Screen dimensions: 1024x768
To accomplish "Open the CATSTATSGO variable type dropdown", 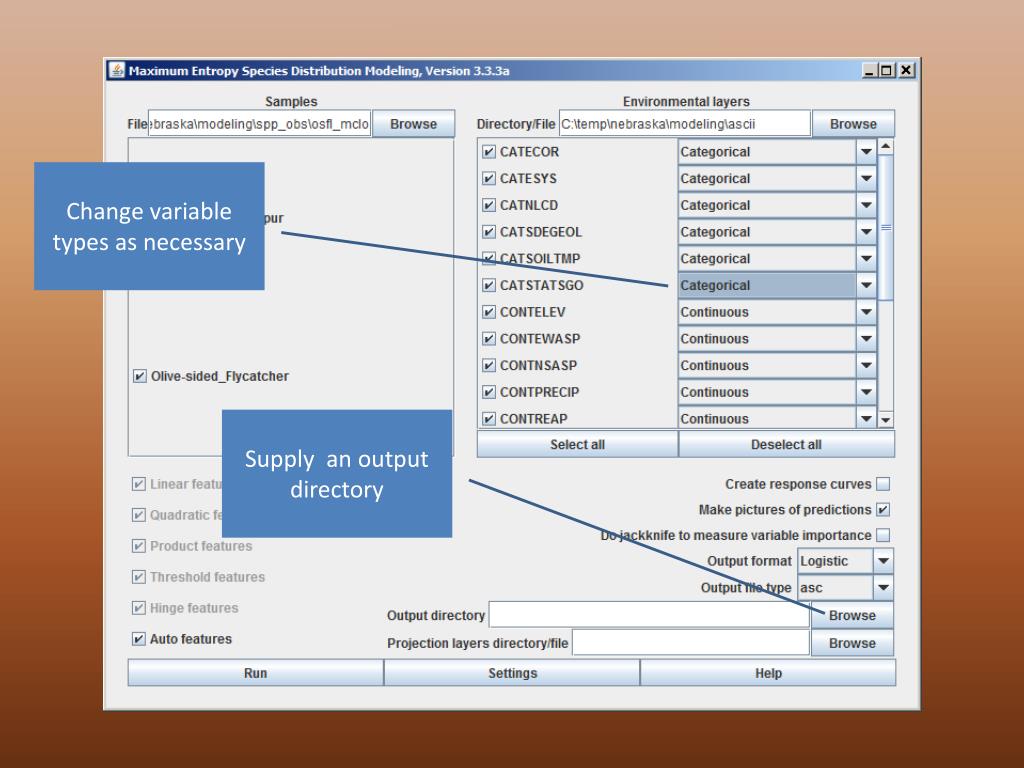I will (x=866, y=285).
